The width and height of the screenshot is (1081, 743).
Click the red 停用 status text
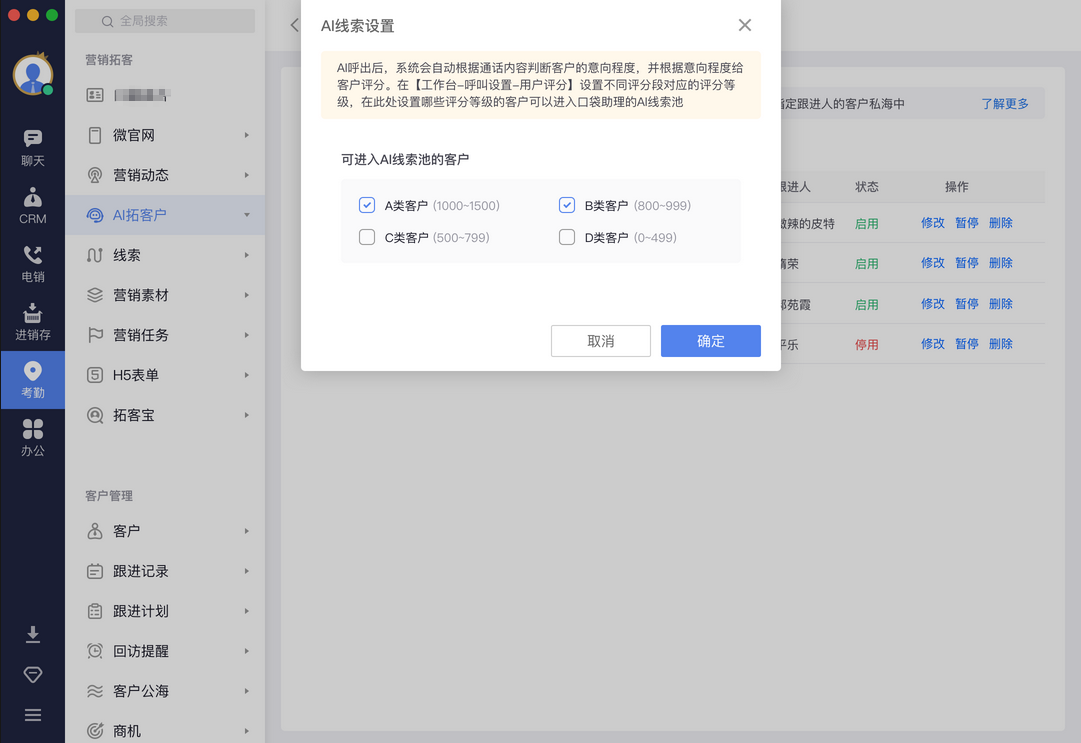pyautogui.click(x=867, y=345)
